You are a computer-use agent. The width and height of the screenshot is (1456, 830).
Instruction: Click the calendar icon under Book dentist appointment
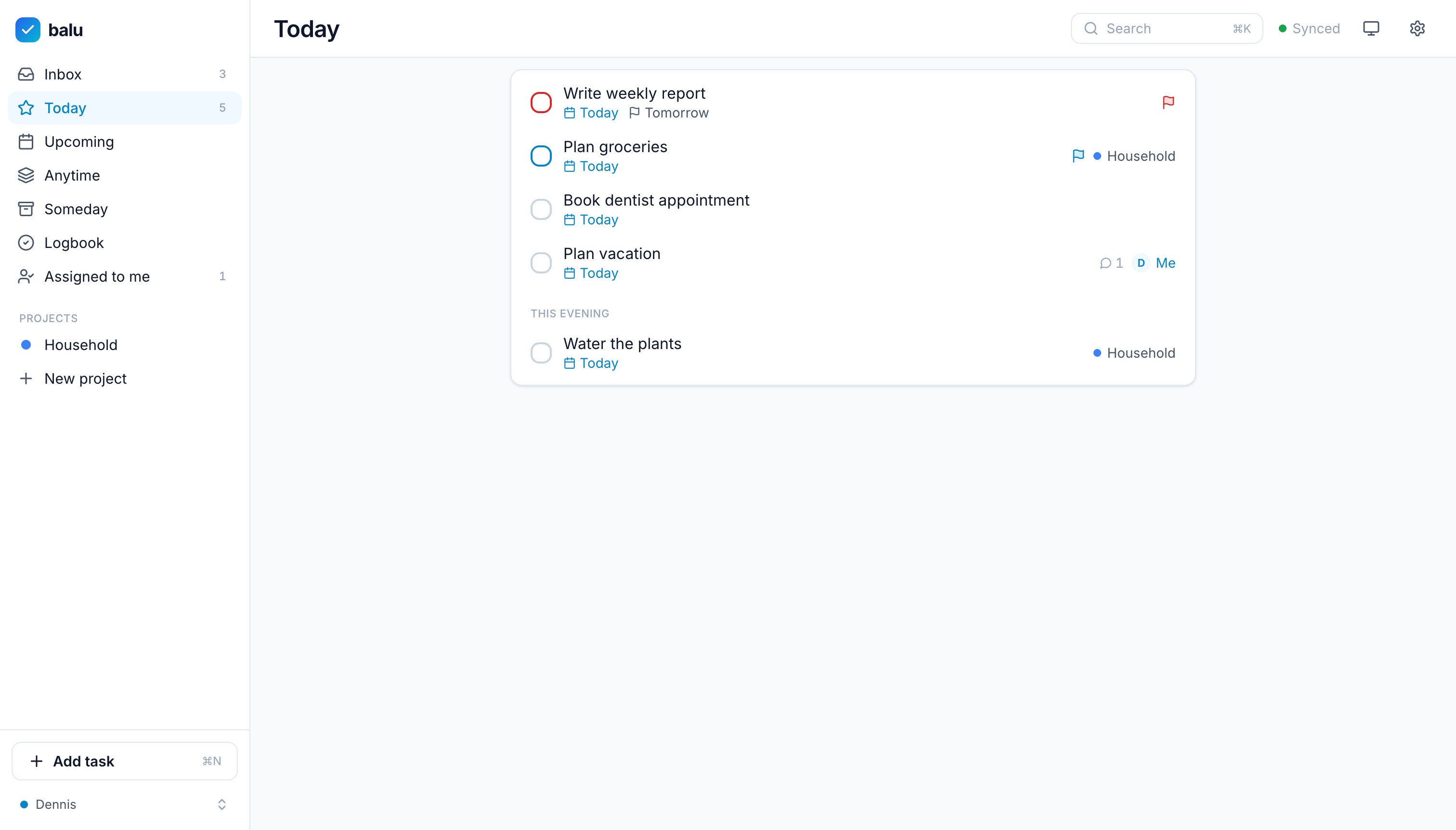tap(569, 220)
